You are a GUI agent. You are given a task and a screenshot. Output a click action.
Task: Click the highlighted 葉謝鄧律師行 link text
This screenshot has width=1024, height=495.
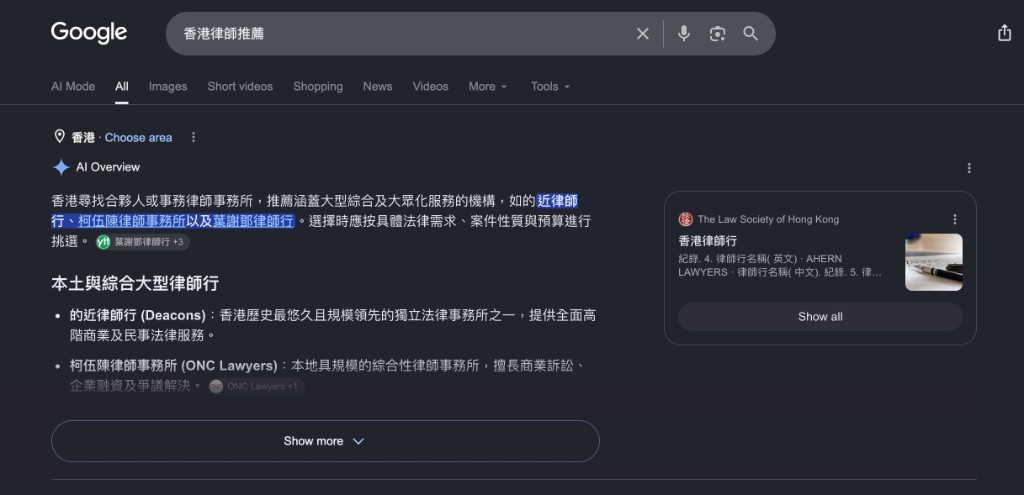tap(253, 221)
